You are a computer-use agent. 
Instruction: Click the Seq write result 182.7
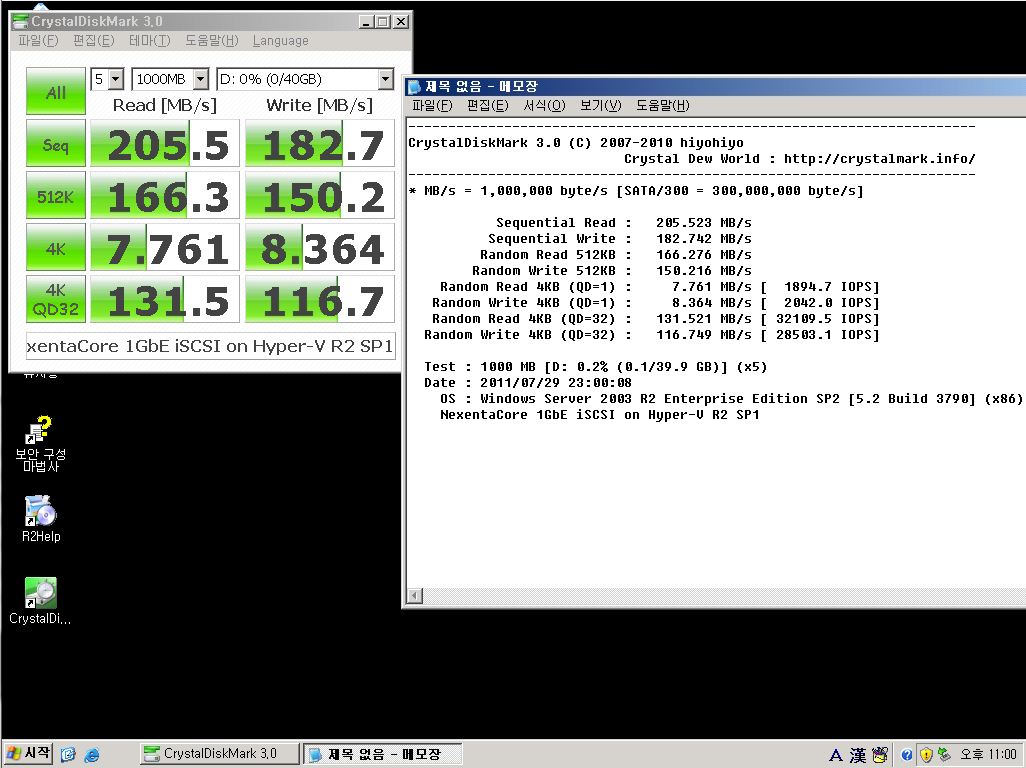(x=320, y=143)
